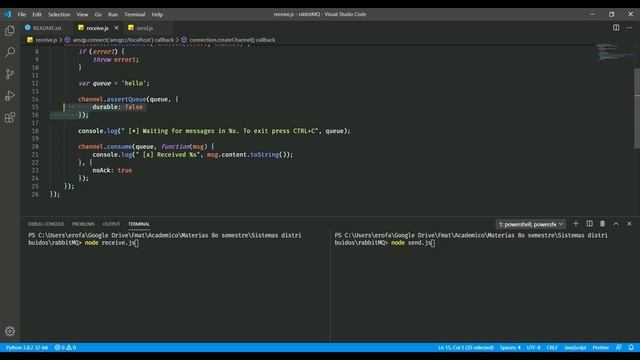640x360 pixels.
Task: Click line number 18 in gutter
Action: click(x=35, y=131)
